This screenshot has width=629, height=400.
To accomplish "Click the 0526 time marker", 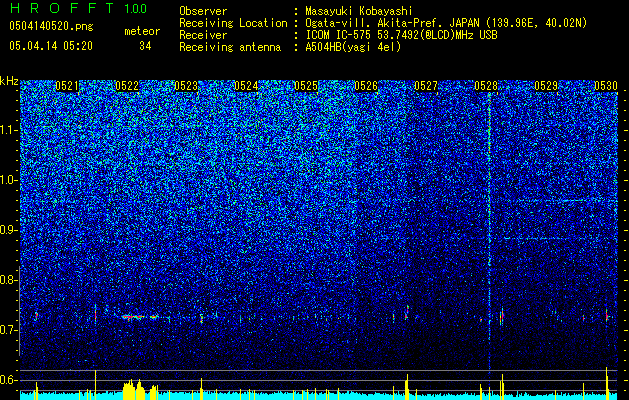I will point(366,86).
